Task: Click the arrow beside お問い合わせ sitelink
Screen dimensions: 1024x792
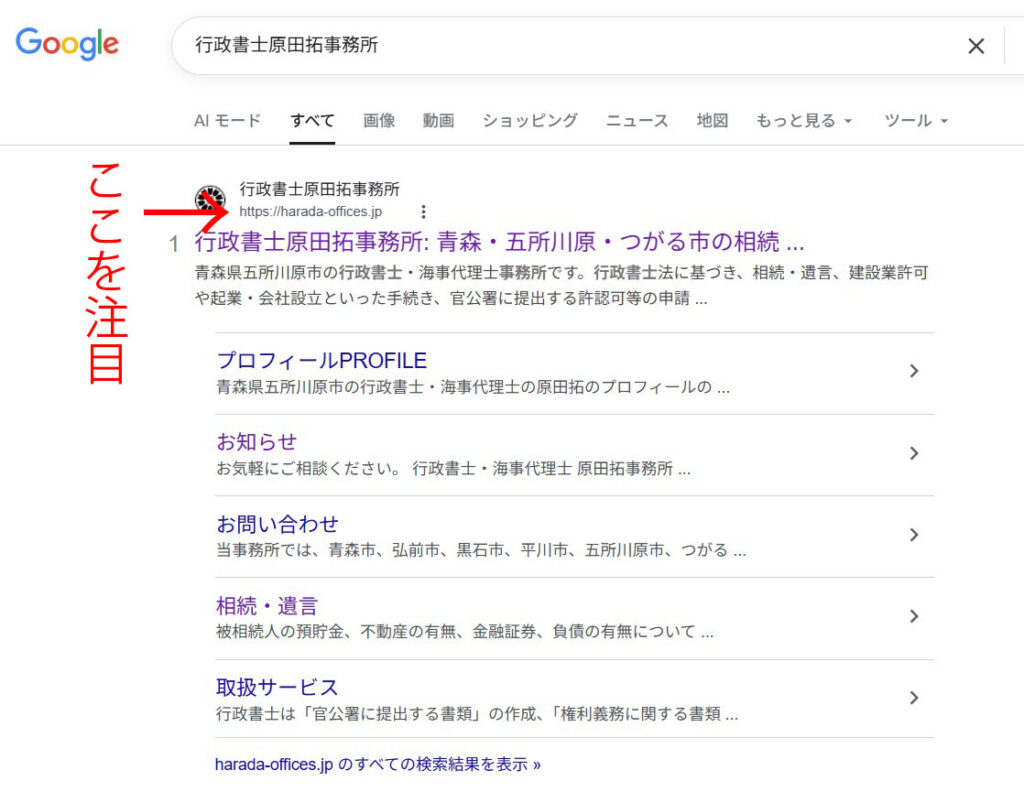Action: (x=914, y=535)
